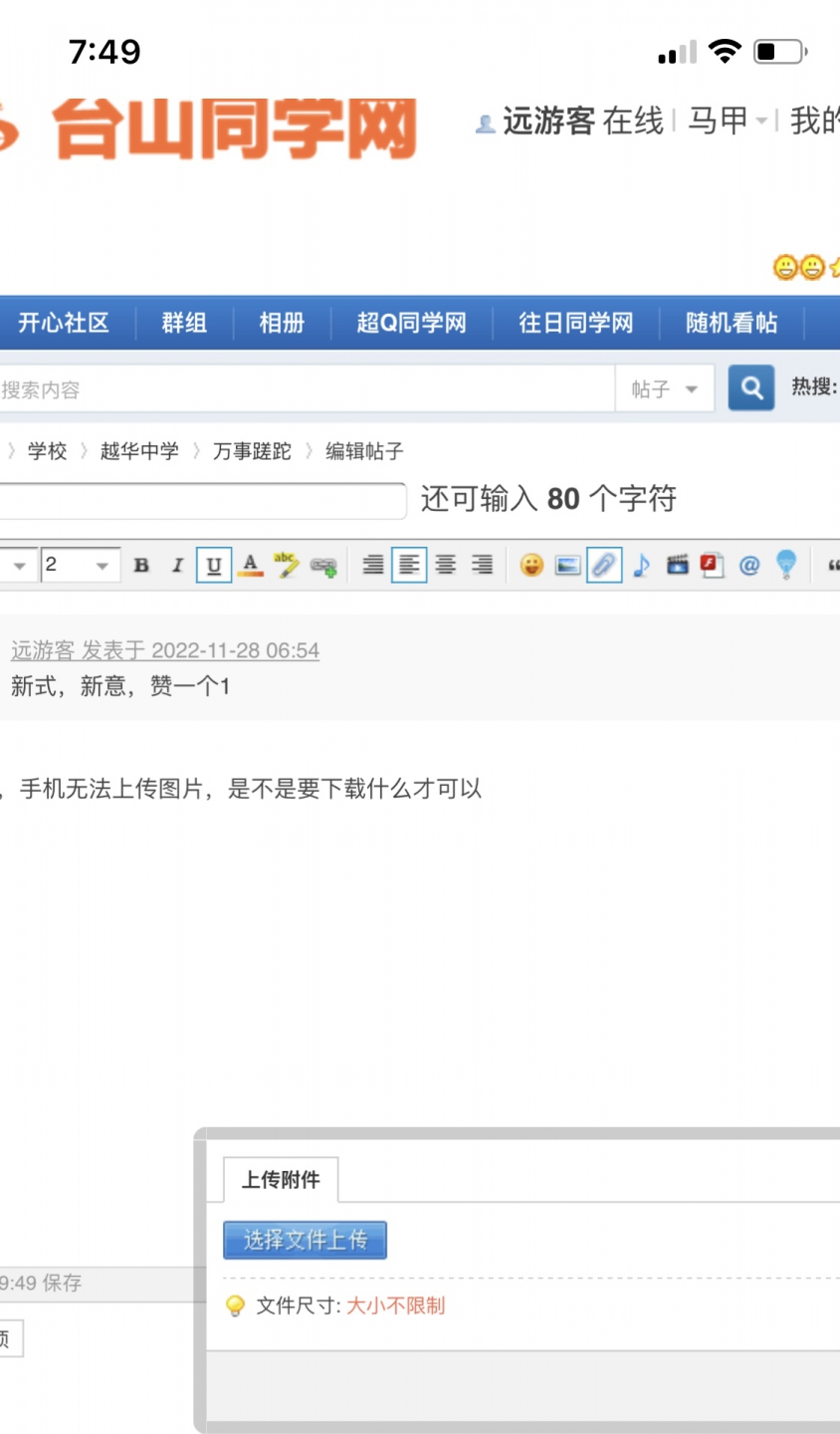The height and width of the screenshot is (1434, 840).
Task: Open the smiley emoticon picker
Action: click(531, 566)
